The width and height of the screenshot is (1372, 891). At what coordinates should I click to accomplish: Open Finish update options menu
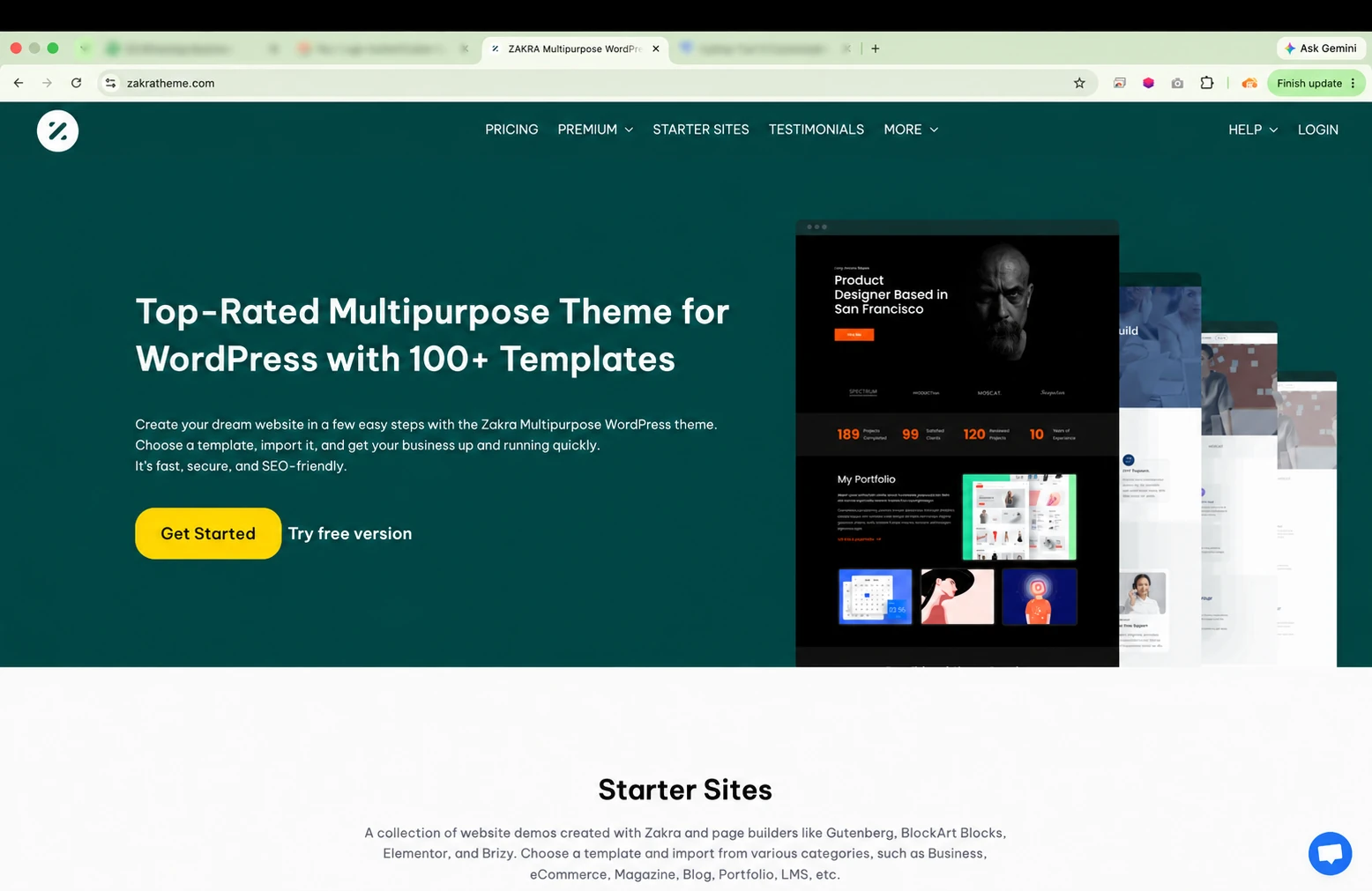(x=1353, y=83)
